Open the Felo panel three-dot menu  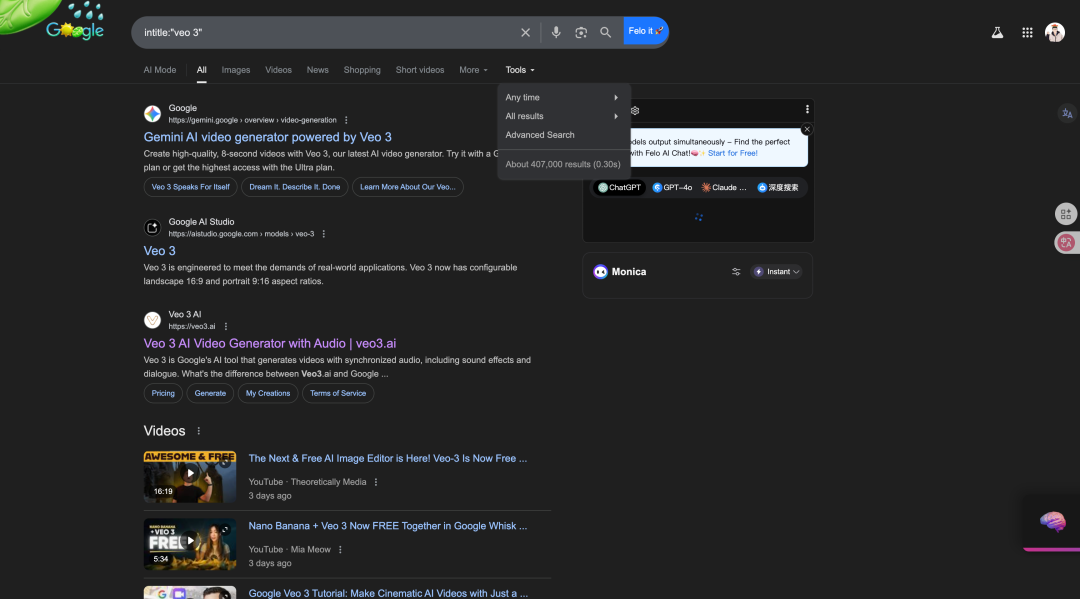[807, 109]
